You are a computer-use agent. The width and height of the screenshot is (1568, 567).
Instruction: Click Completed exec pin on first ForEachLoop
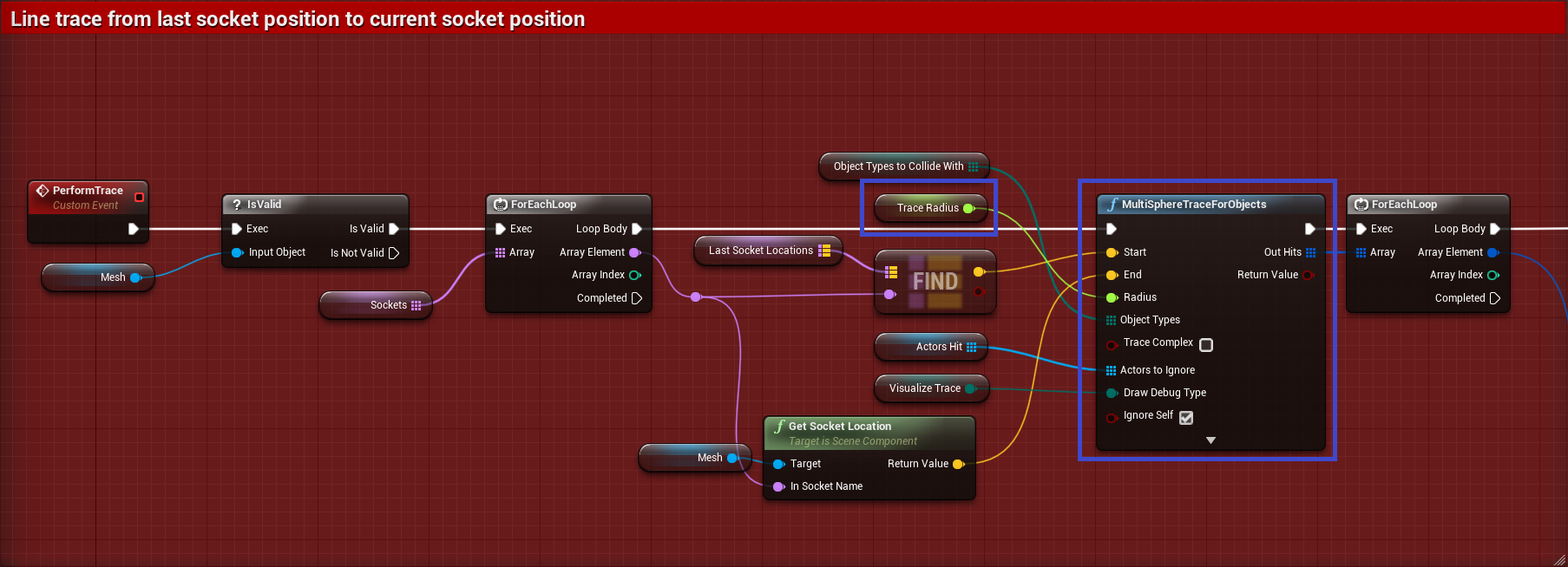637,298
